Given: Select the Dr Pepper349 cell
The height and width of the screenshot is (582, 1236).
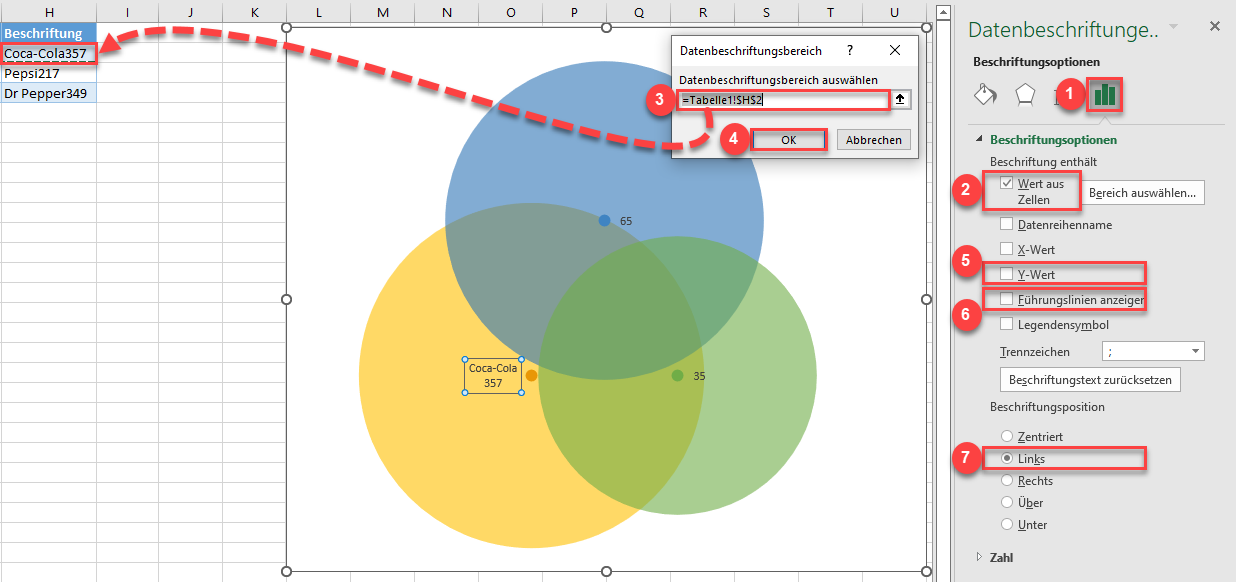Looking at the screenshot, I should (x=48, y=93).
